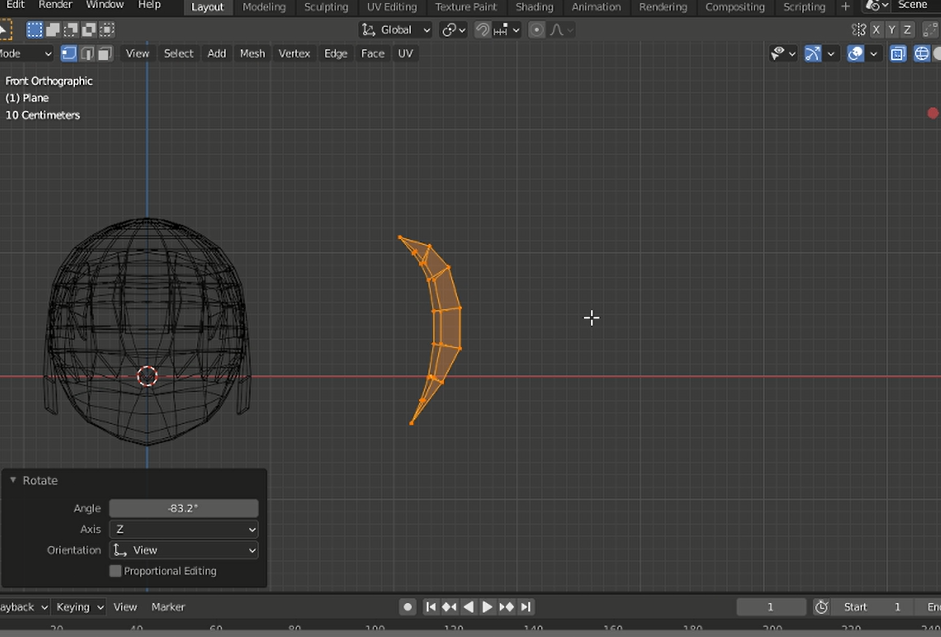Screen dimensions: 941x637
Task: Open the Add menu in viewport header
Action: pyautogui.click(x=217, y=53)
